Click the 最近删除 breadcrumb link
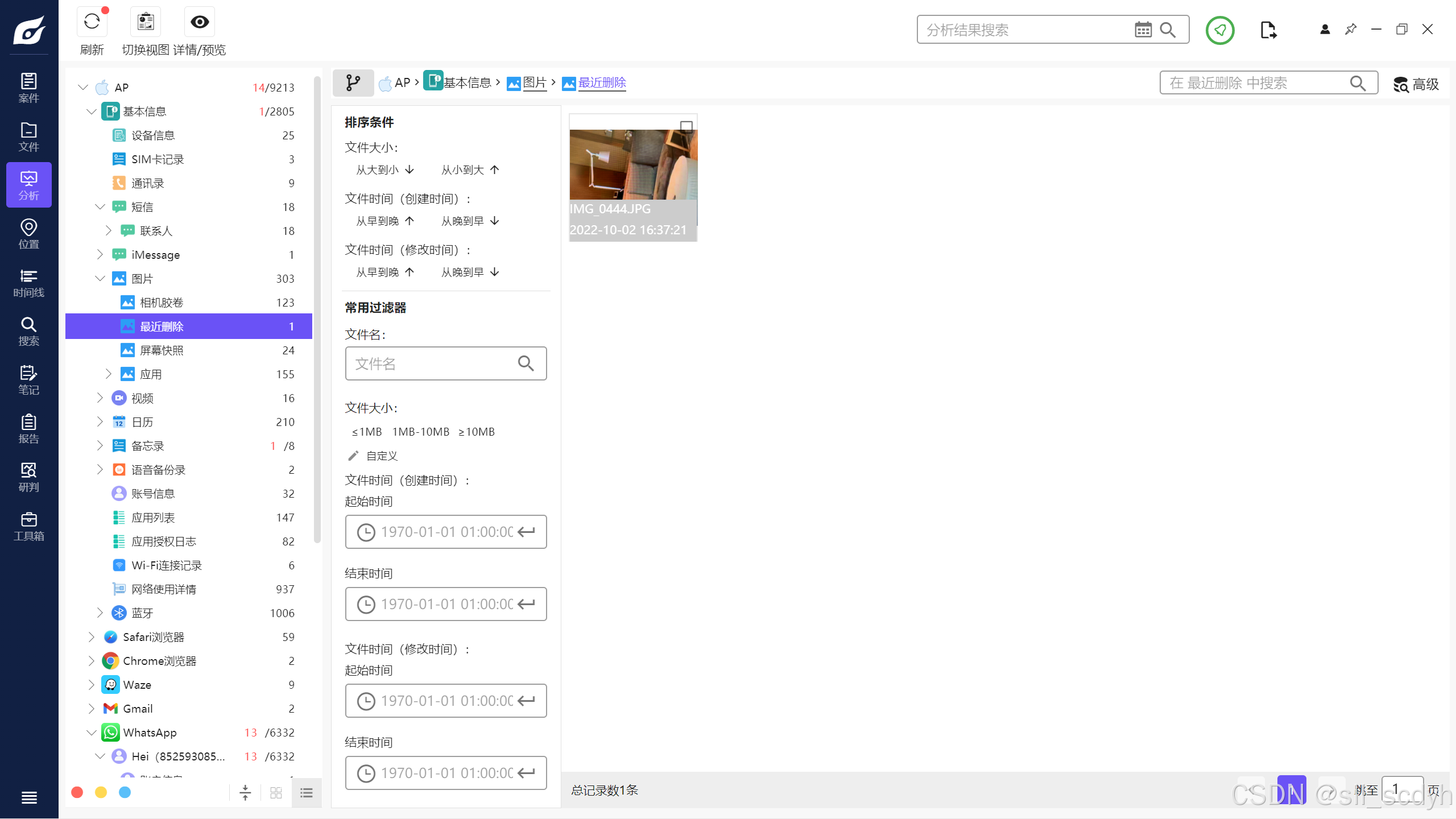This screenshot has height=819, width=1456. 602,83
